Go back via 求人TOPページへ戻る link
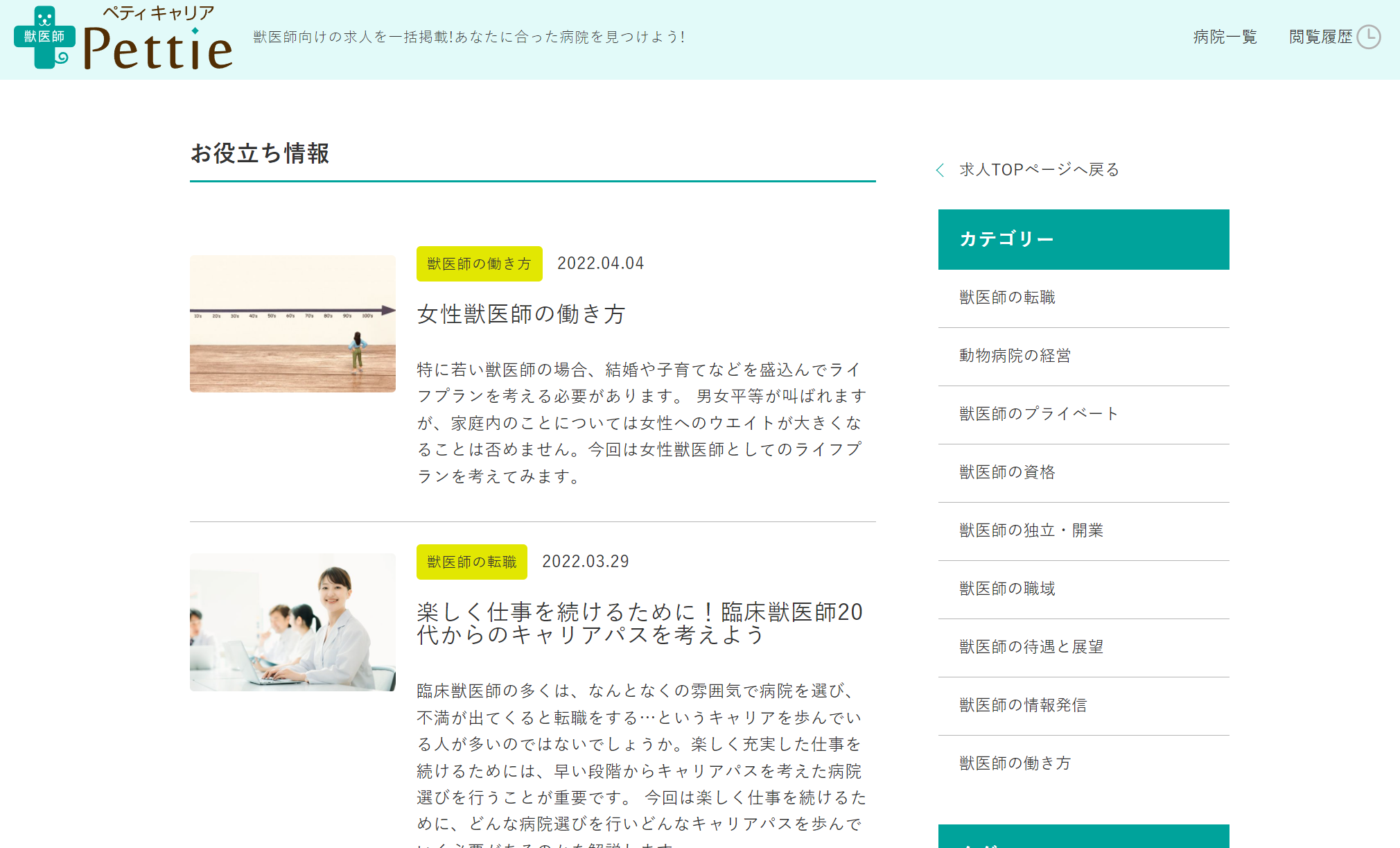The width and height of the screenshot is (1400, 848). click(1039, 170)
